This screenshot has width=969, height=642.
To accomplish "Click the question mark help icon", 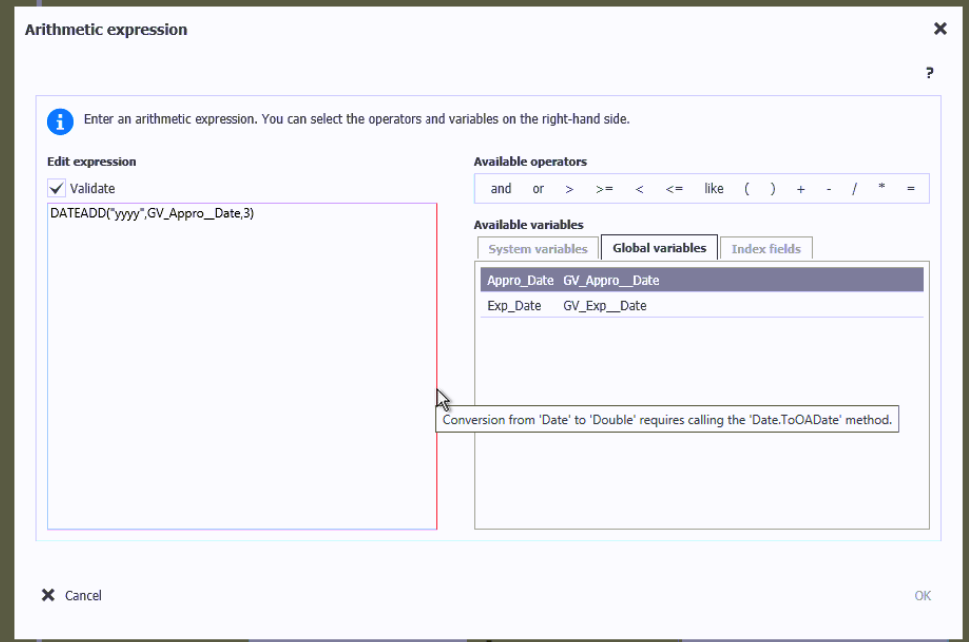I will pos(929,72).
